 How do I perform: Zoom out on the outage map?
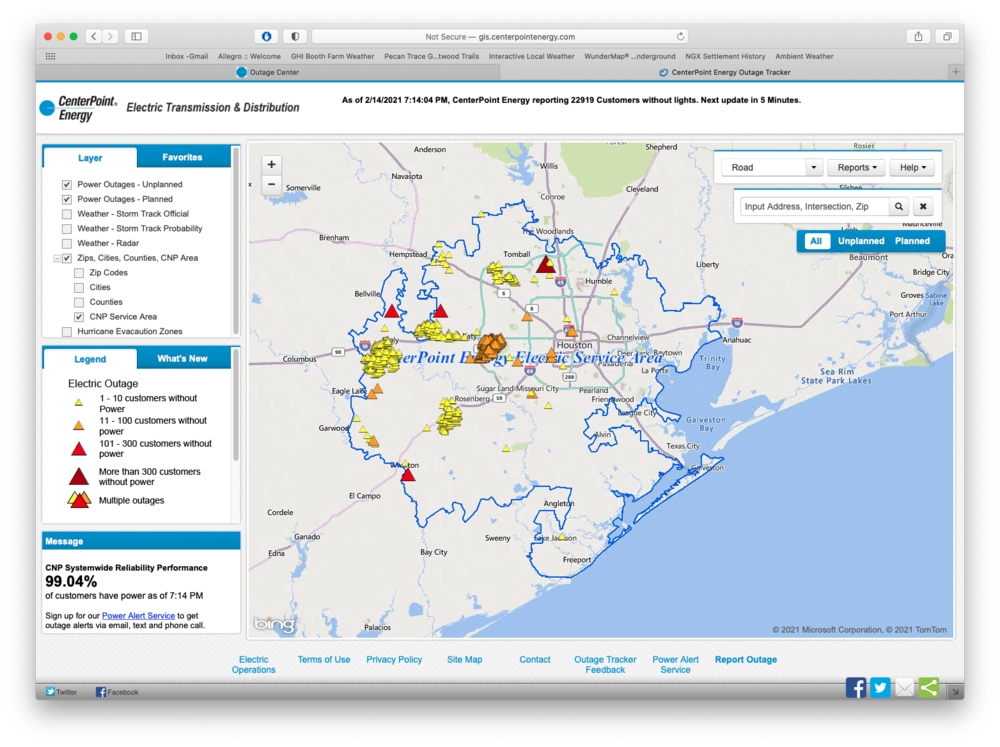click(x=272, y=185)
